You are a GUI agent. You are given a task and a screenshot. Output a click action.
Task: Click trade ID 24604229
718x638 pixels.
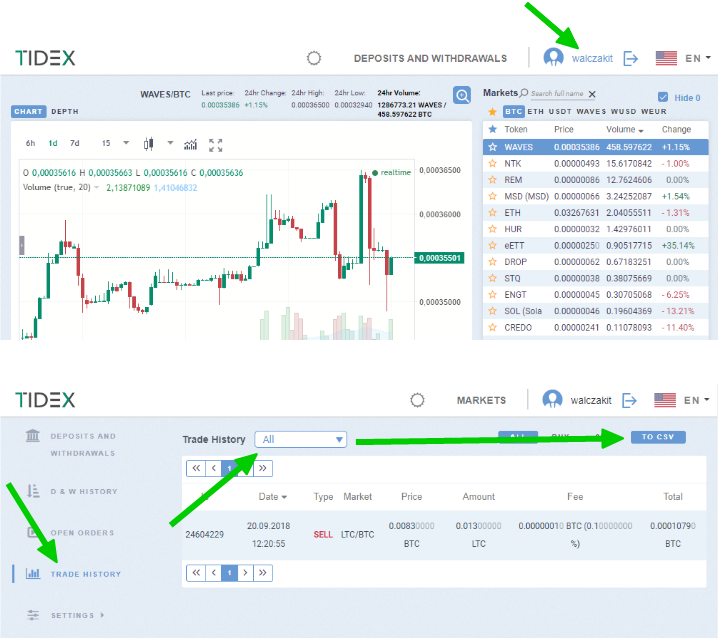point(204,534)
